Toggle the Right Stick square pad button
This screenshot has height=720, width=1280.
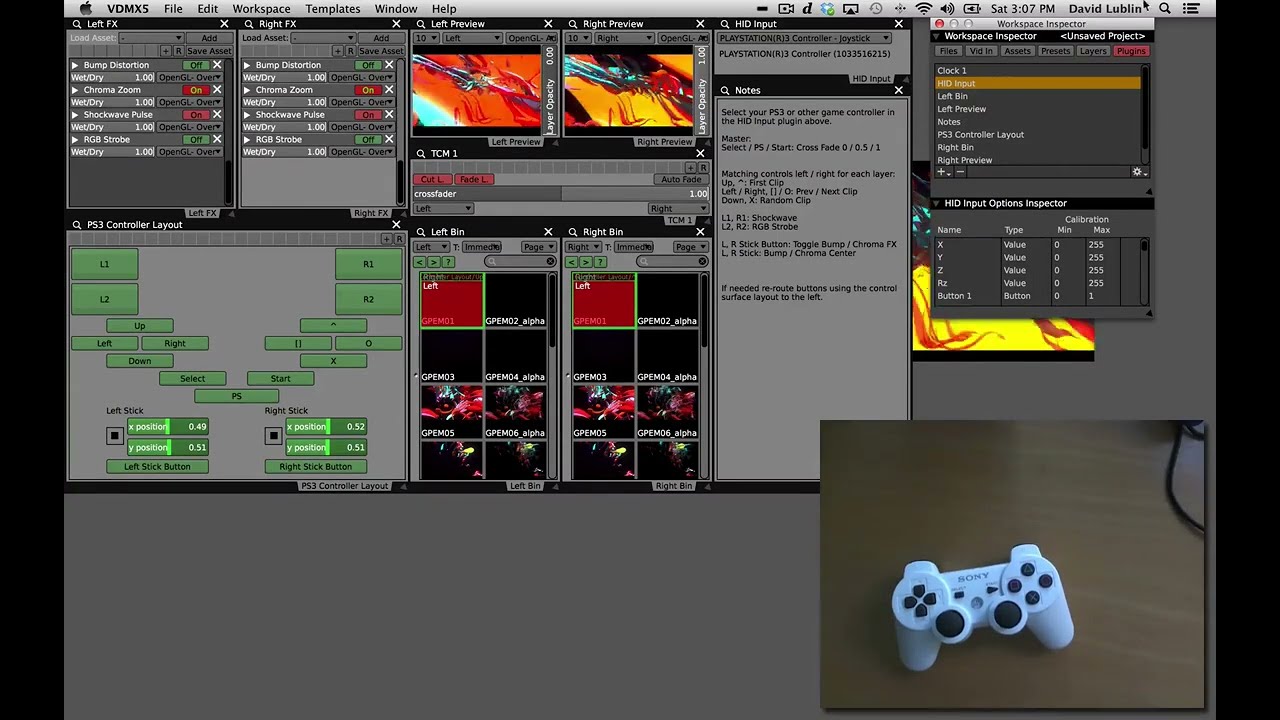tap(273, 436)
